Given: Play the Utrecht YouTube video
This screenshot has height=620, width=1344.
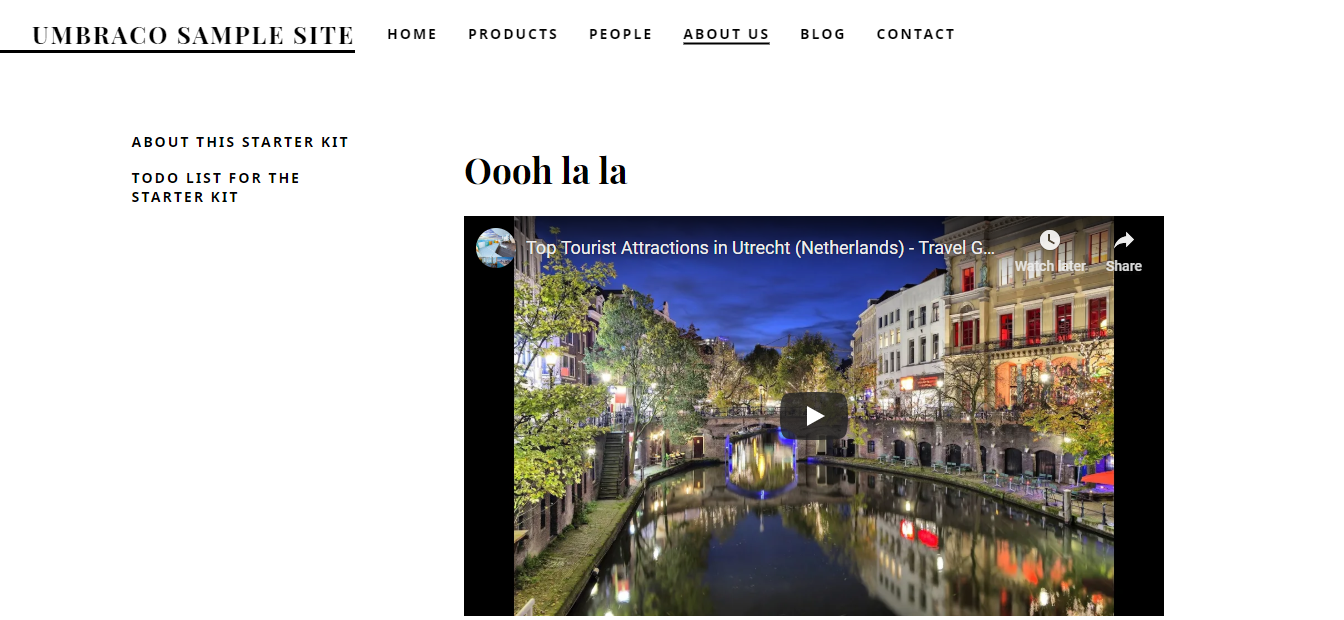Looking at the screenshot, I should coord(814,416).
